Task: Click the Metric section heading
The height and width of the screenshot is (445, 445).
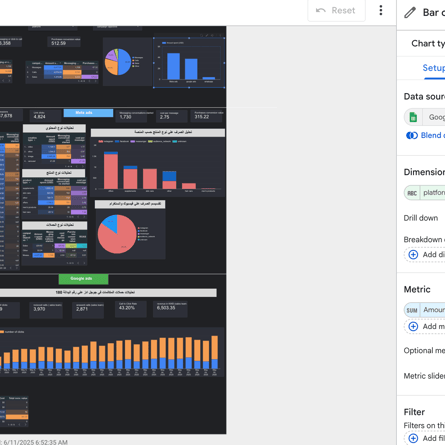Action: click(x=417, y=289)
